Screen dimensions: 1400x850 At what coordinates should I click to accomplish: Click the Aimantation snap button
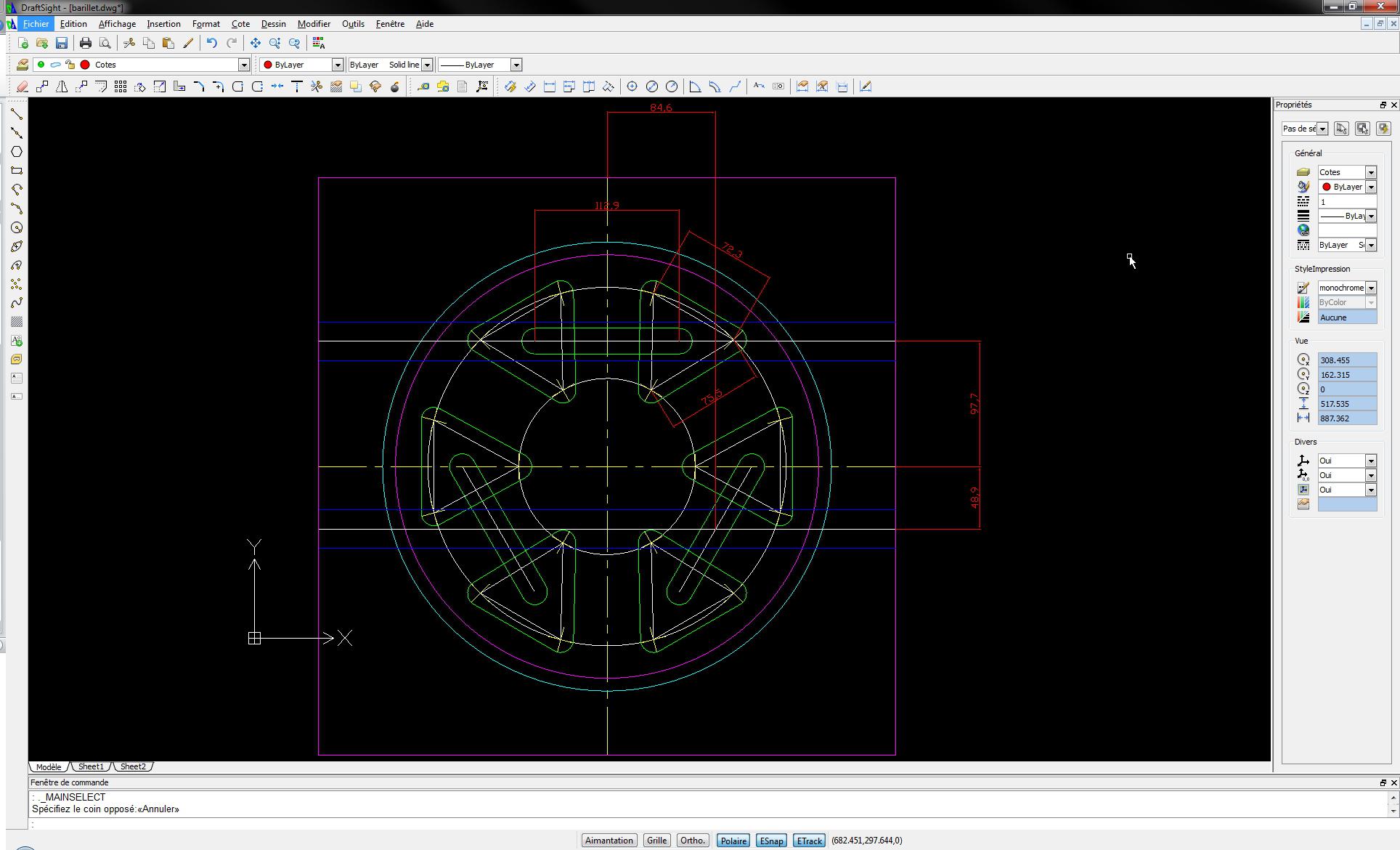609,841
